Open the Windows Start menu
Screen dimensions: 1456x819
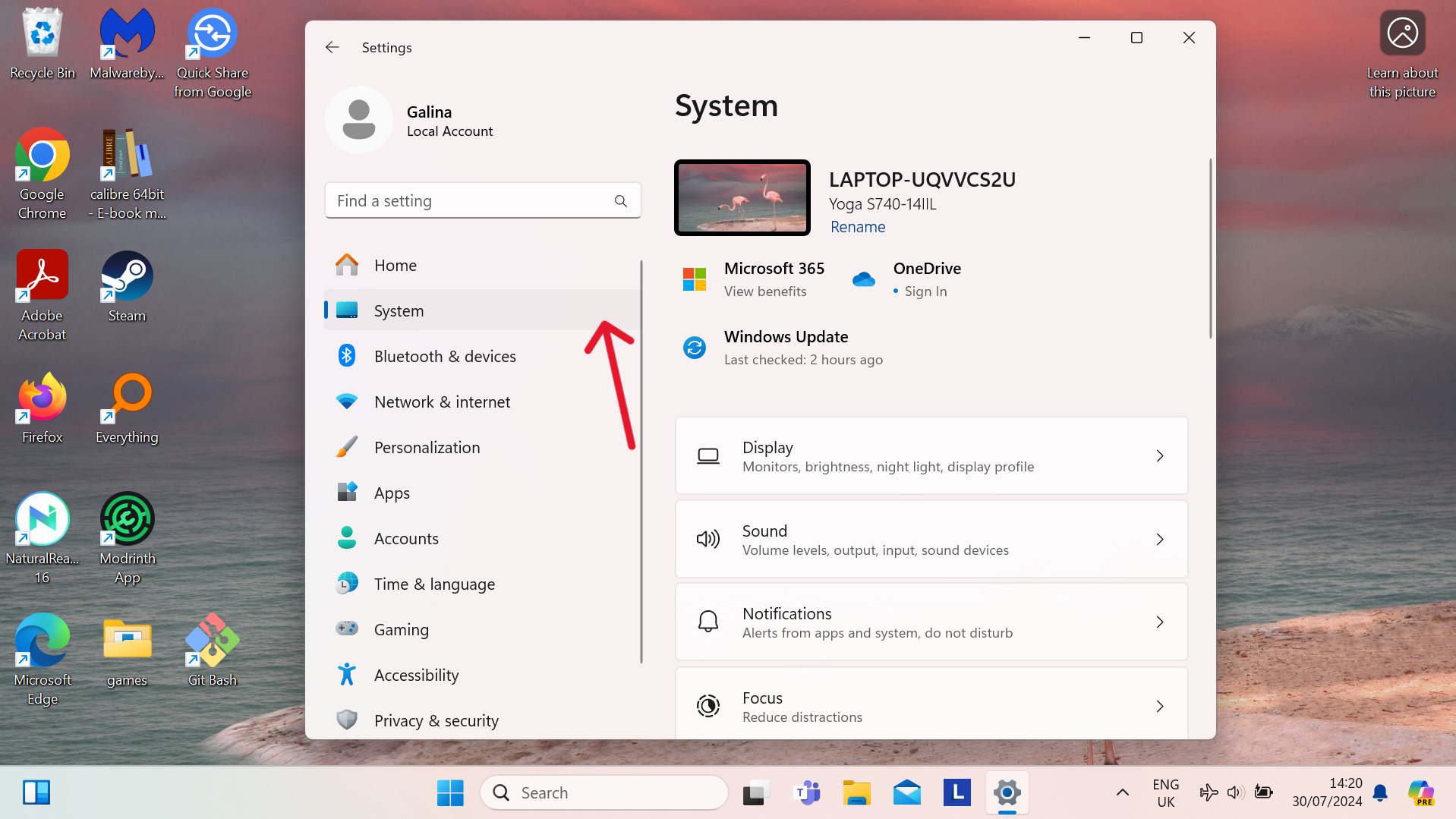pyautogui.click(x=450, y=793)
